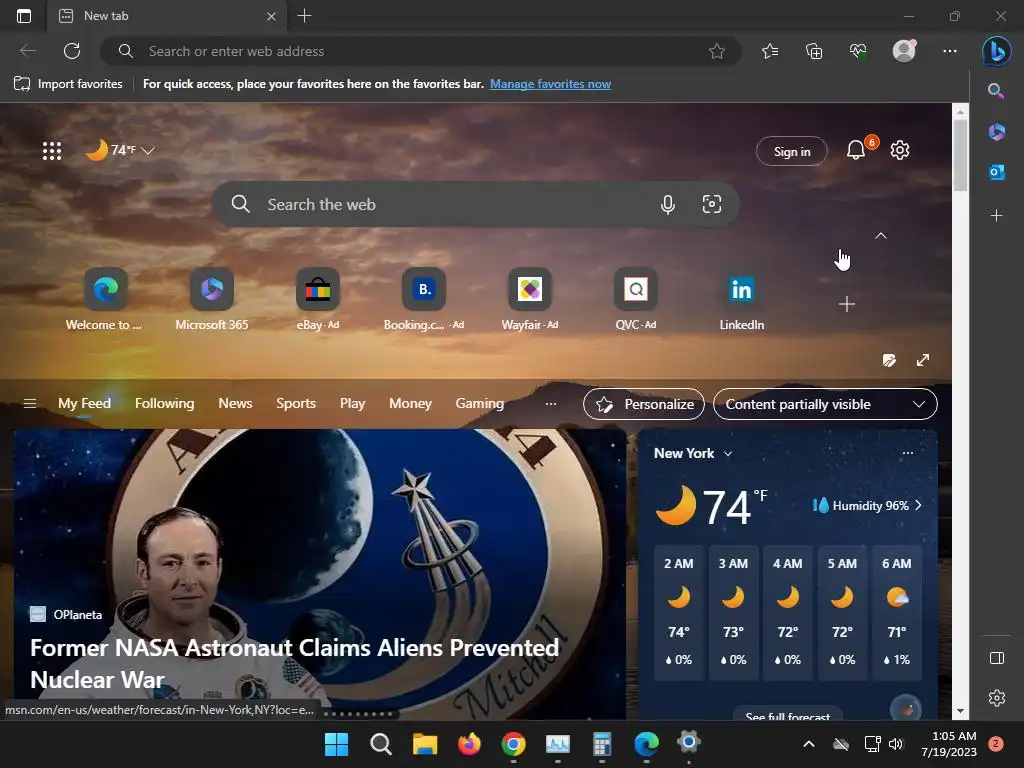The image size is (1024, 768).
Task: Collapse the quick links with chevron
Action: (x=881, y=236)
